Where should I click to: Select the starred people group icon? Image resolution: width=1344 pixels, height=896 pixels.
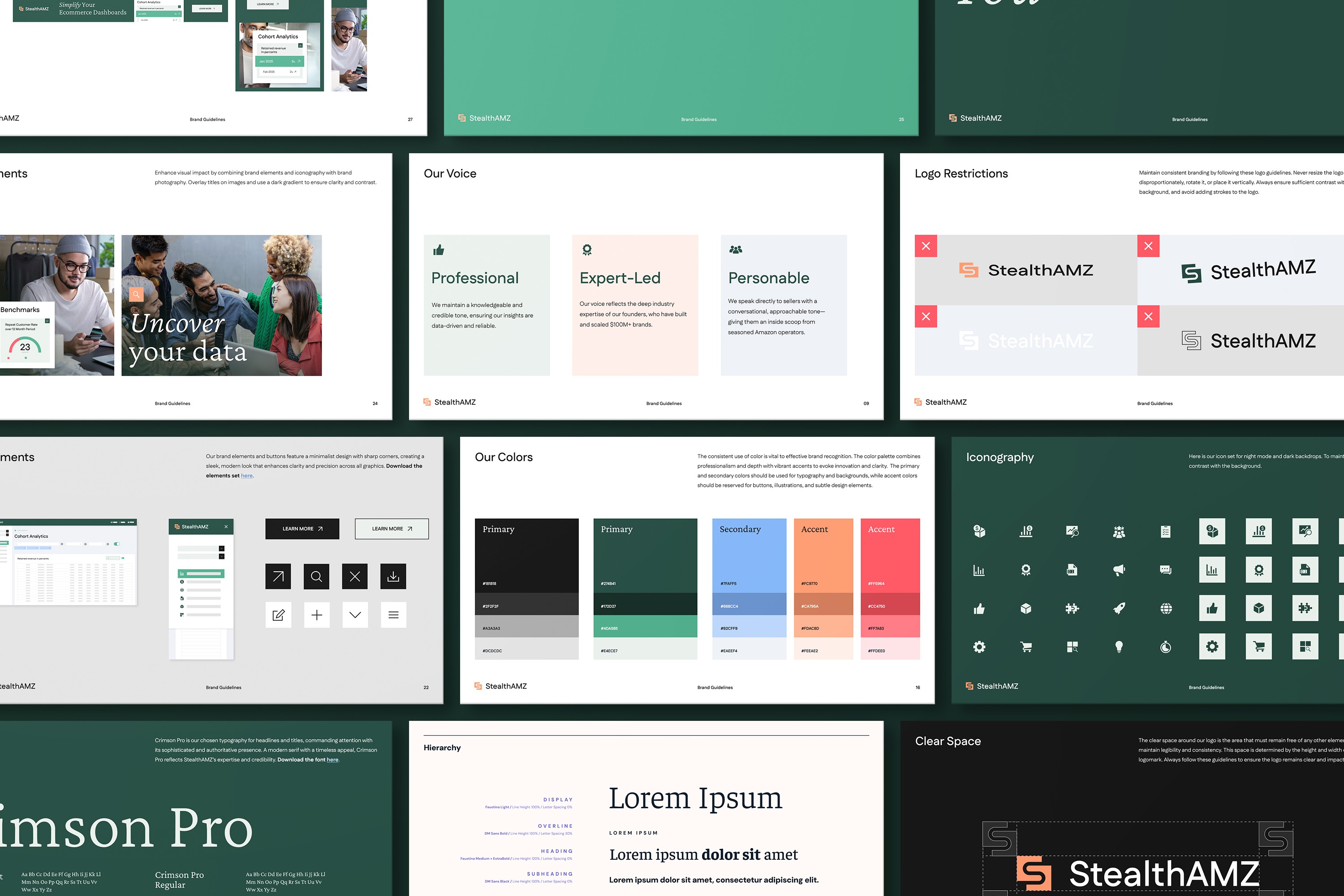[1119, 531]
